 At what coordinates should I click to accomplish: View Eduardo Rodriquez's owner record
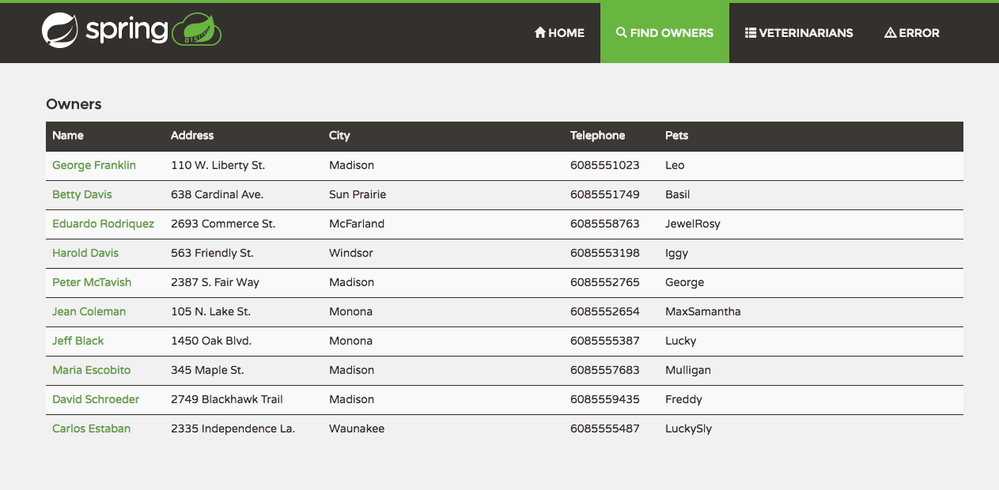[x=103, y=224]
